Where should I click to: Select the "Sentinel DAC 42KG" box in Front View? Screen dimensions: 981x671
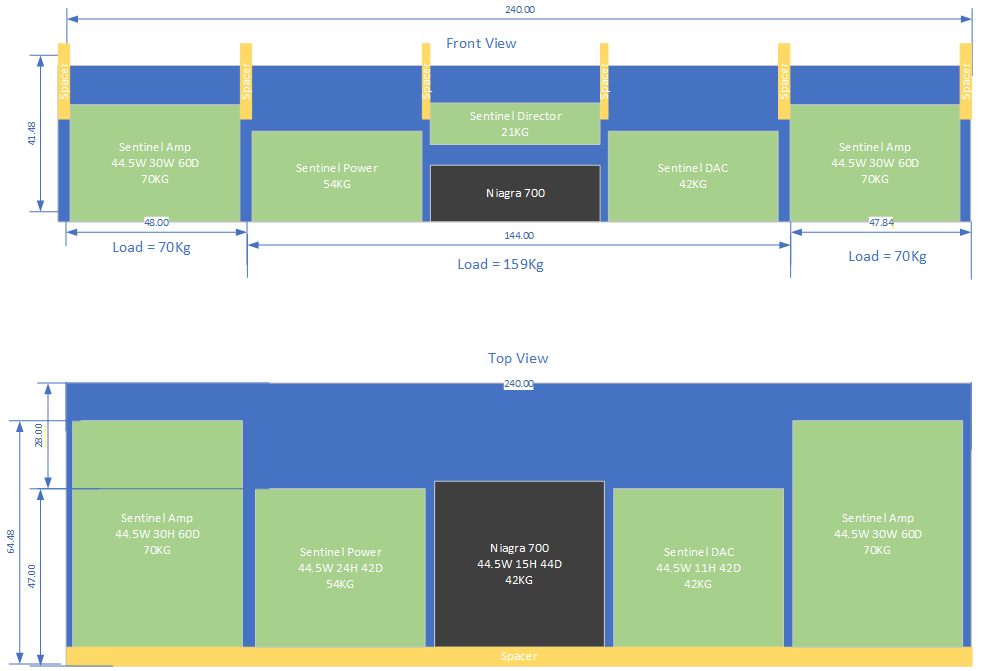[693, 176]
